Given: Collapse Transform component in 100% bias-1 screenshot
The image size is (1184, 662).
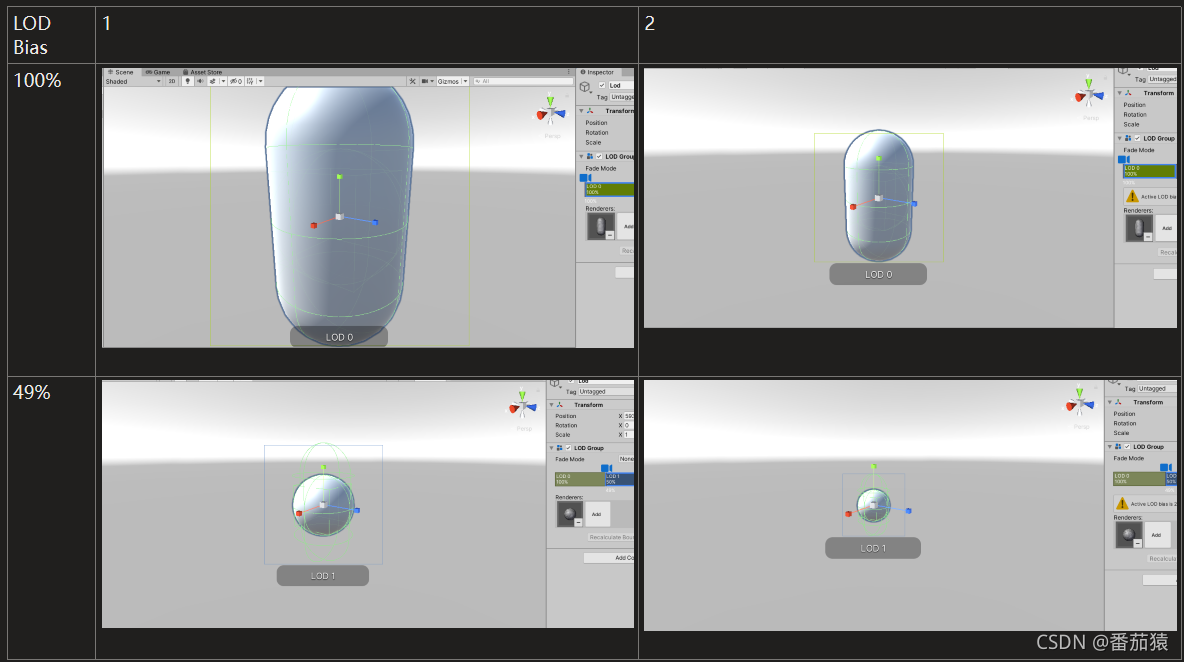Looking at the screenshot, I should (581, 111).
